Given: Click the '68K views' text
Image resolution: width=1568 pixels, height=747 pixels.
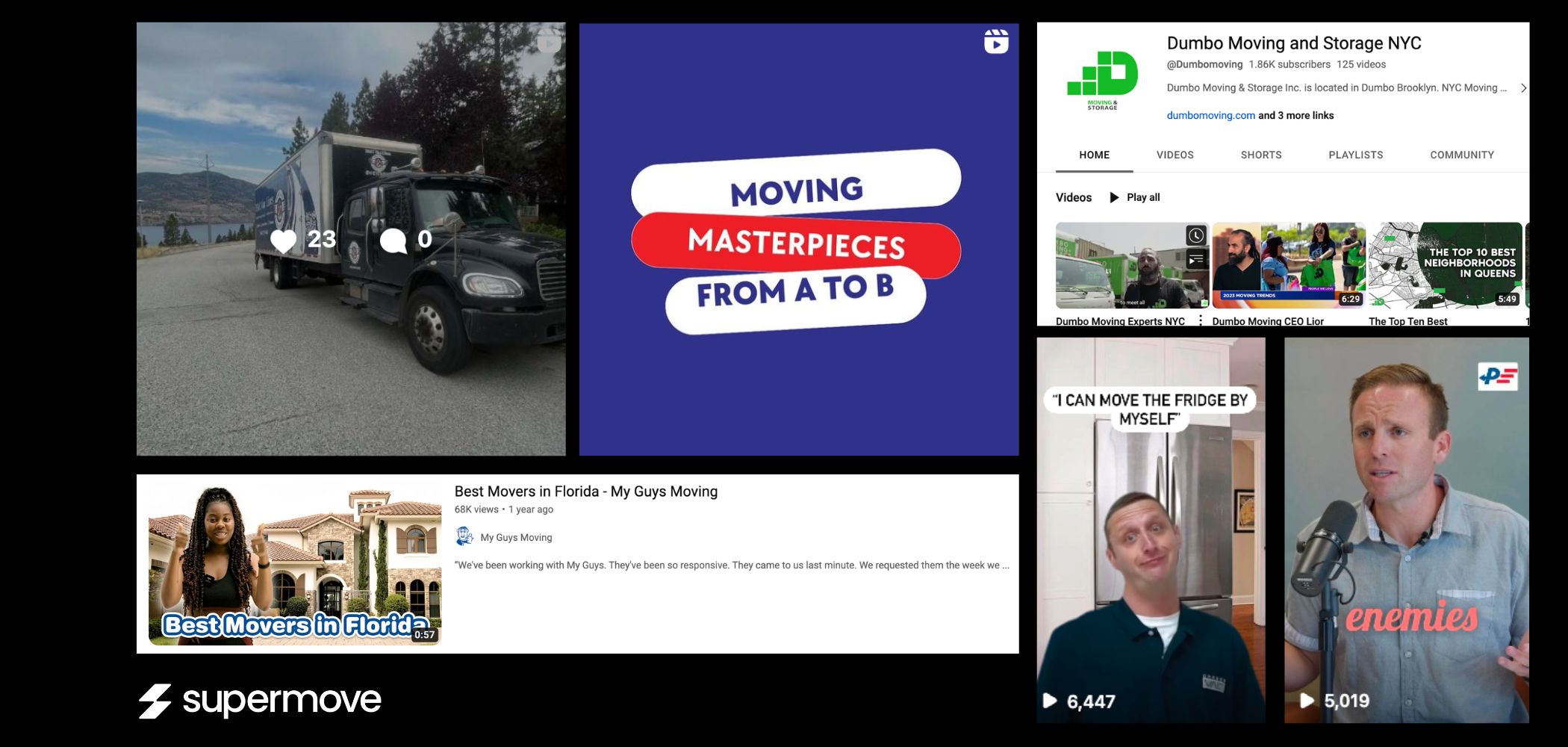Looking at the screenshot, I should pos(476,509).
